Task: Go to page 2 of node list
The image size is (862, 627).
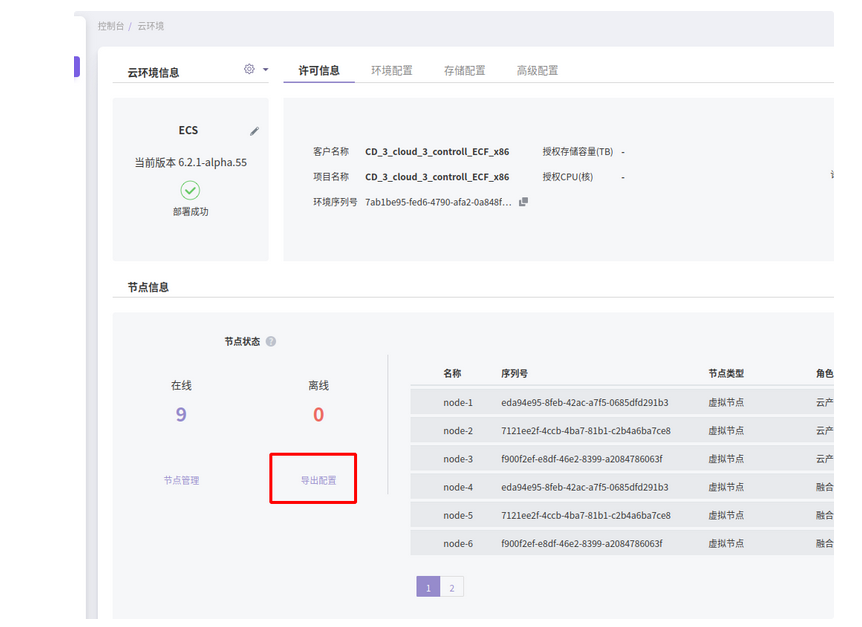Action: click(451, 588)
